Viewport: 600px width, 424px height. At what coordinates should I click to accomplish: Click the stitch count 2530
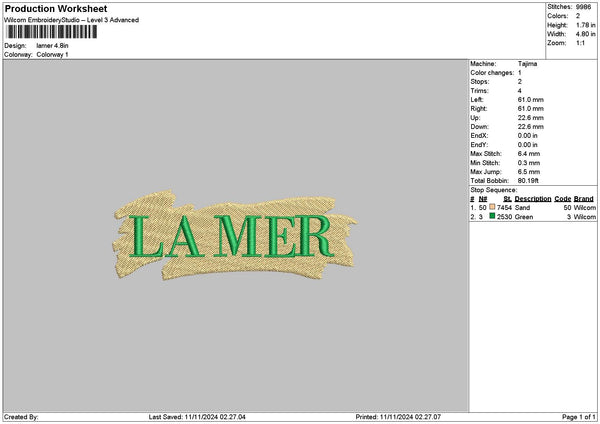pos(504,217)
